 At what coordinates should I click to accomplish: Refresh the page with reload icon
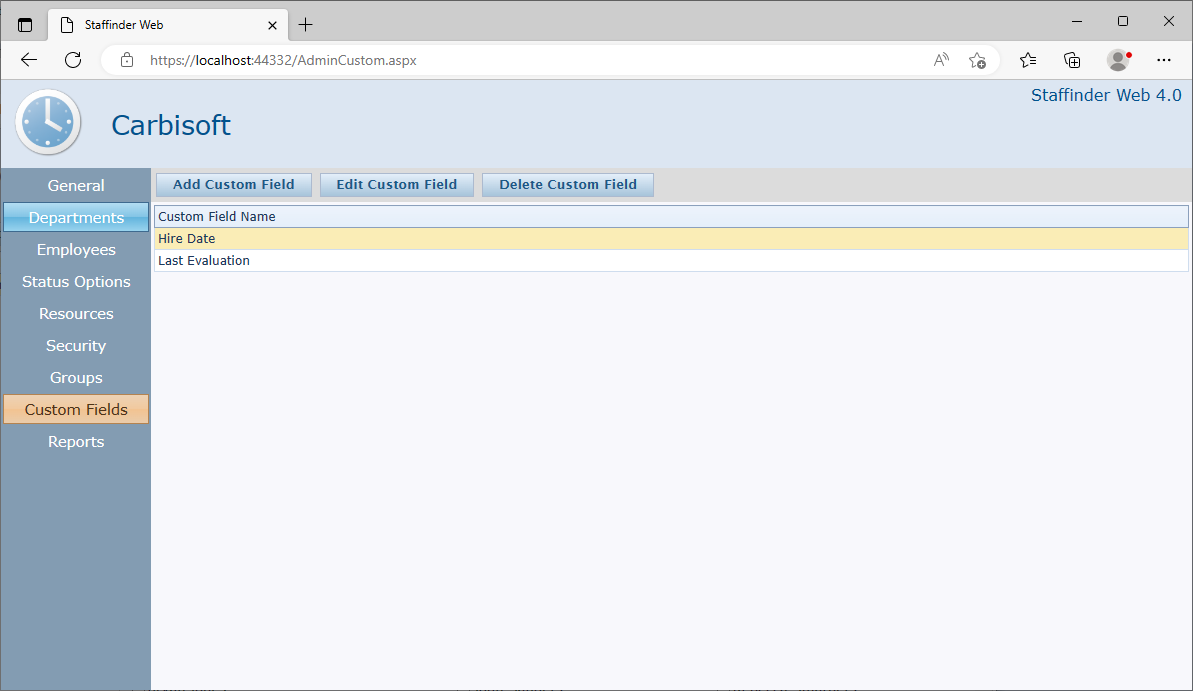[73, 60]
